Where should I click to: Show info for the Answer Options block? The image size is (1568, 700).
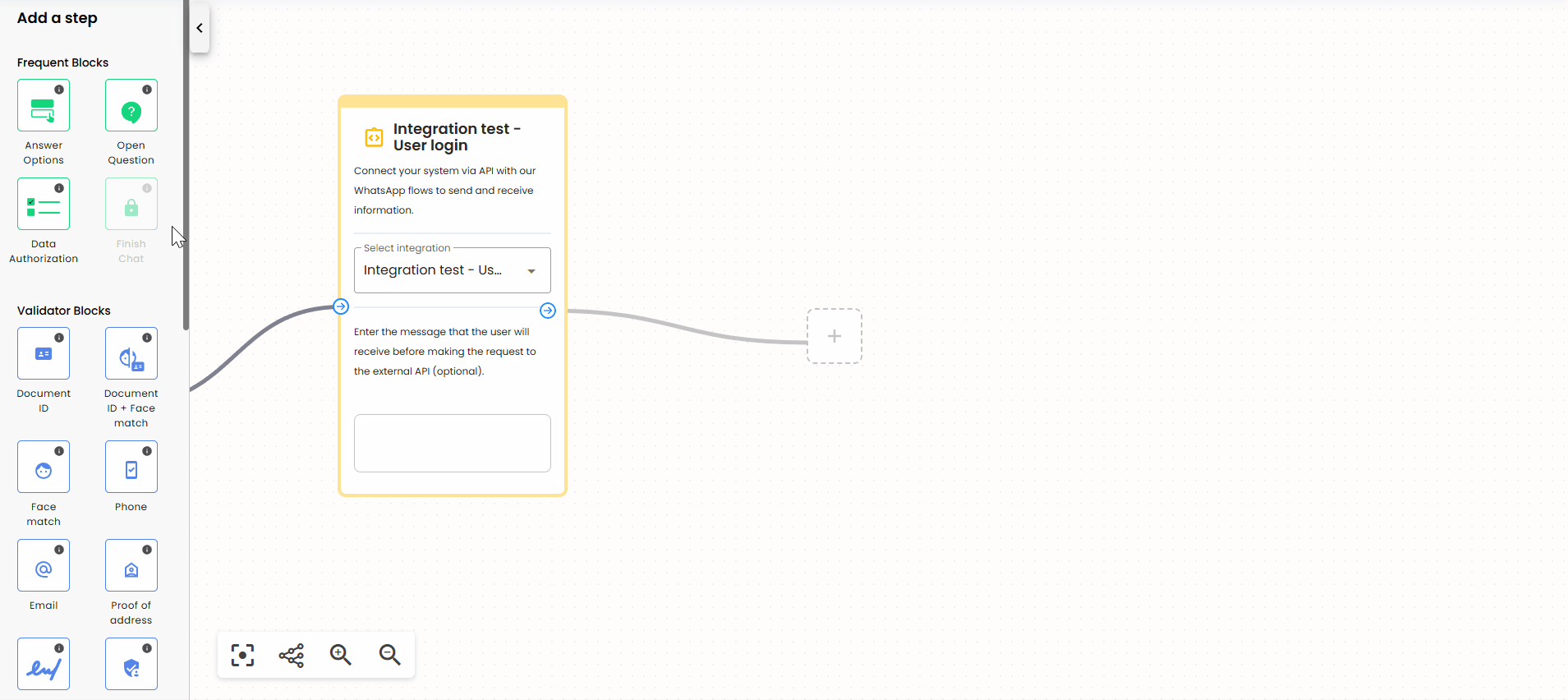(59, 90)
